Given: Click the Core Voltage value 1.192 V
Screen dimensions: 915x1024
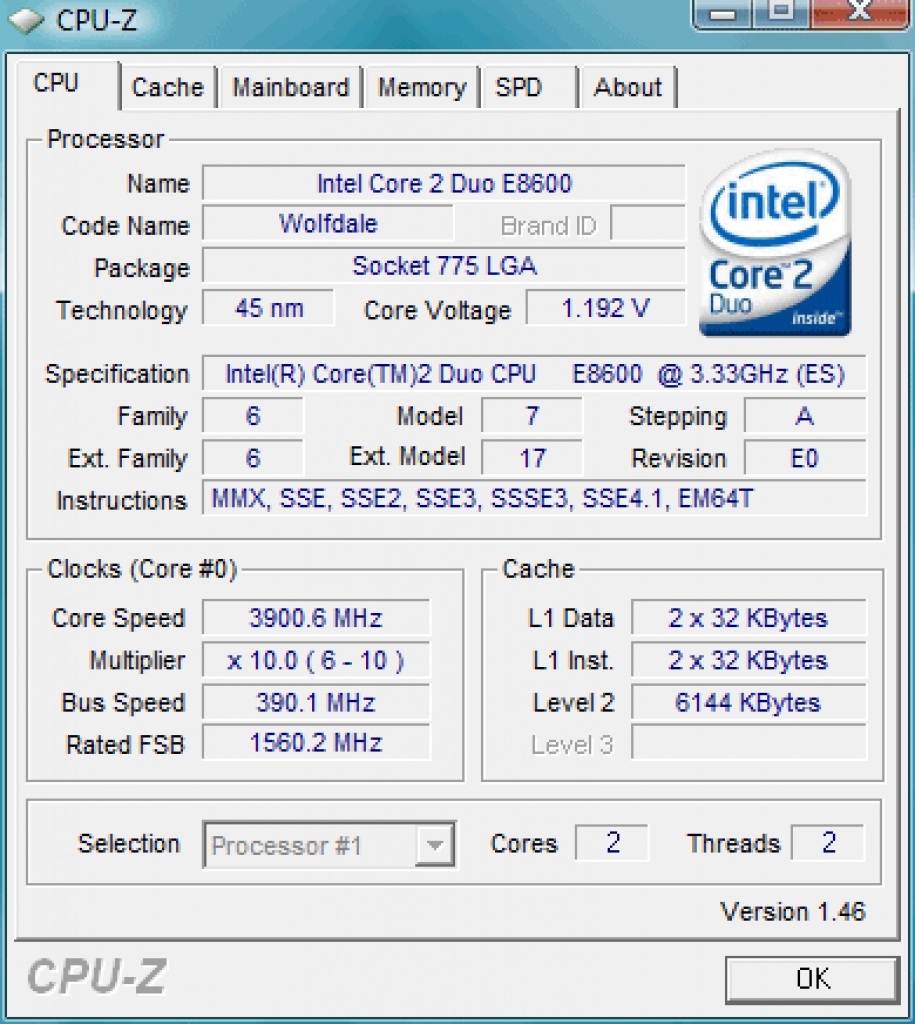Looking at the screenshot, I should pos(606,308).
